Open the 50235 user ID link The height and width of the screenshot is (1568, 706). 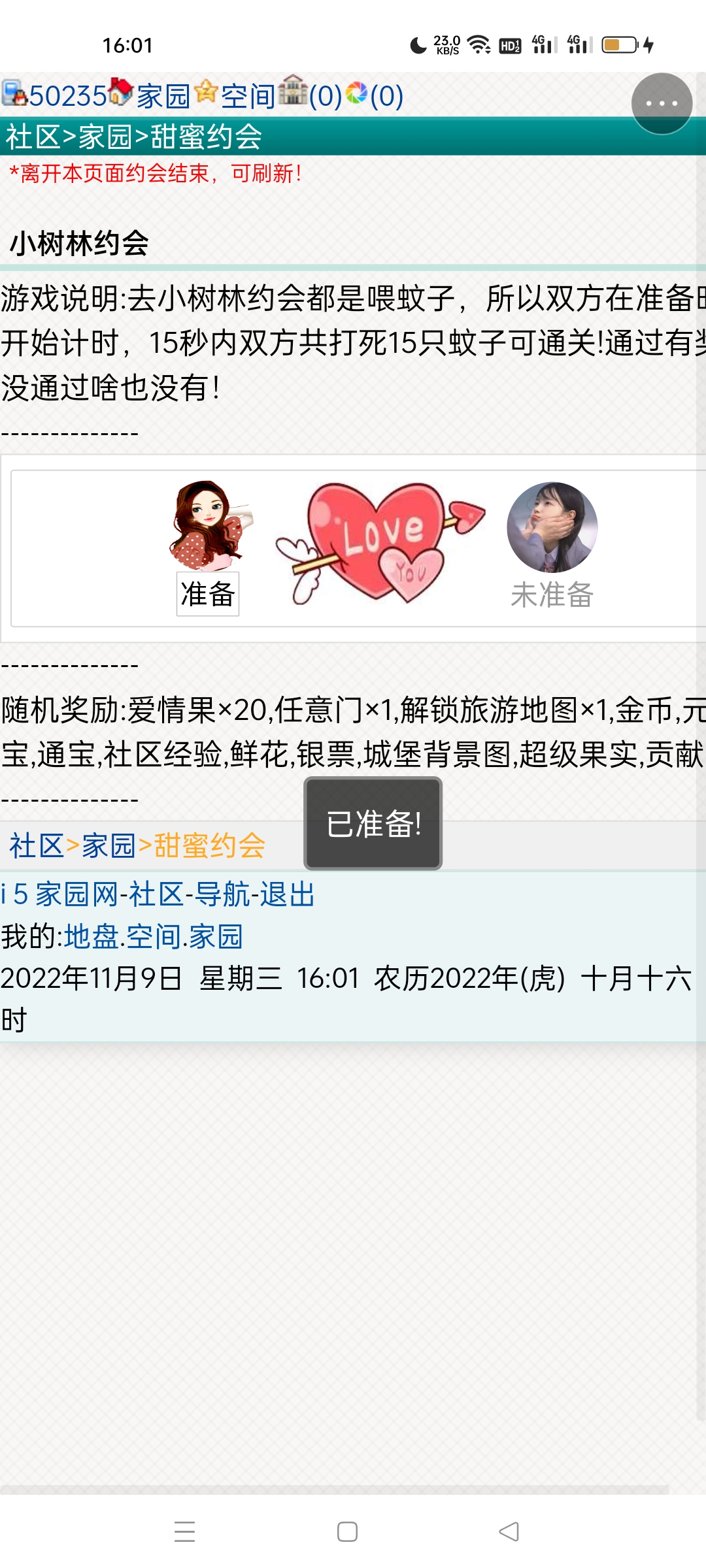coord(68,95)
